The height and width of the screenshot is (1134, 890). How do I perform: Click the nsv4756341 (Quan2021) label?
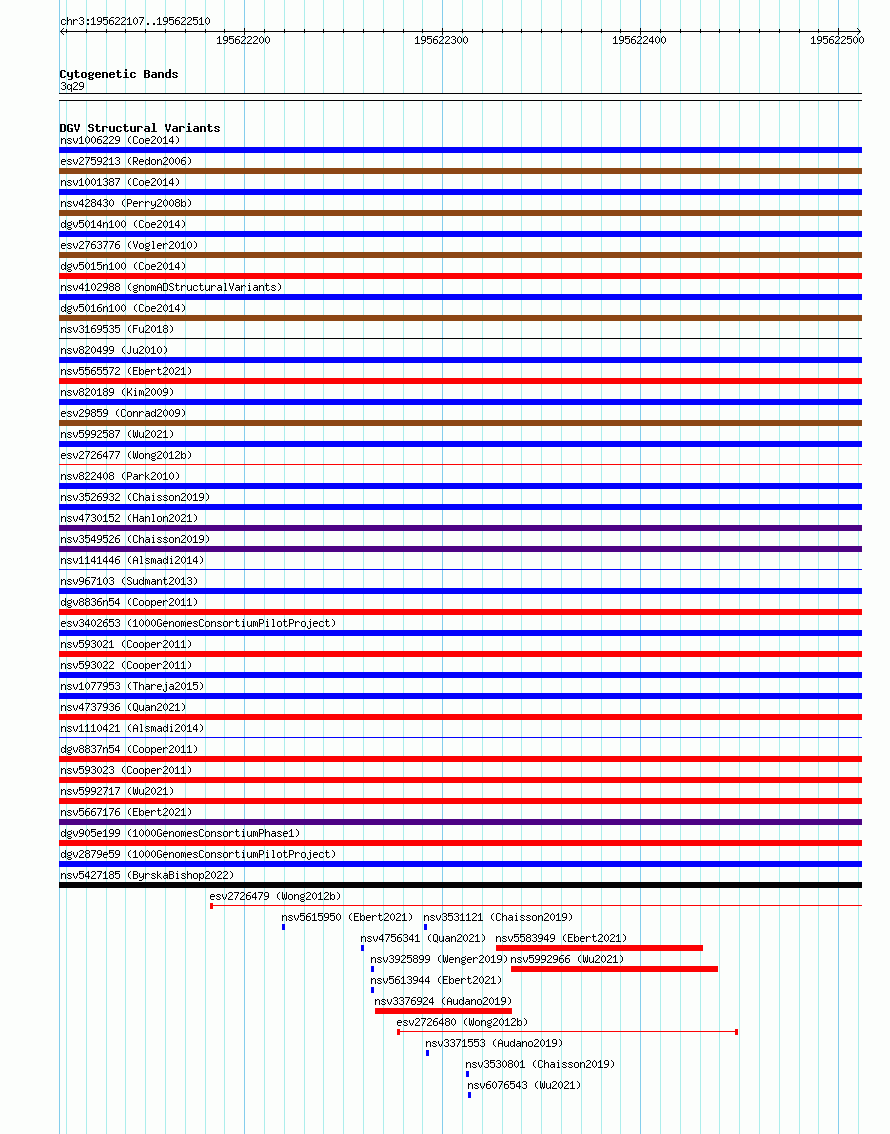coord(423,937)
